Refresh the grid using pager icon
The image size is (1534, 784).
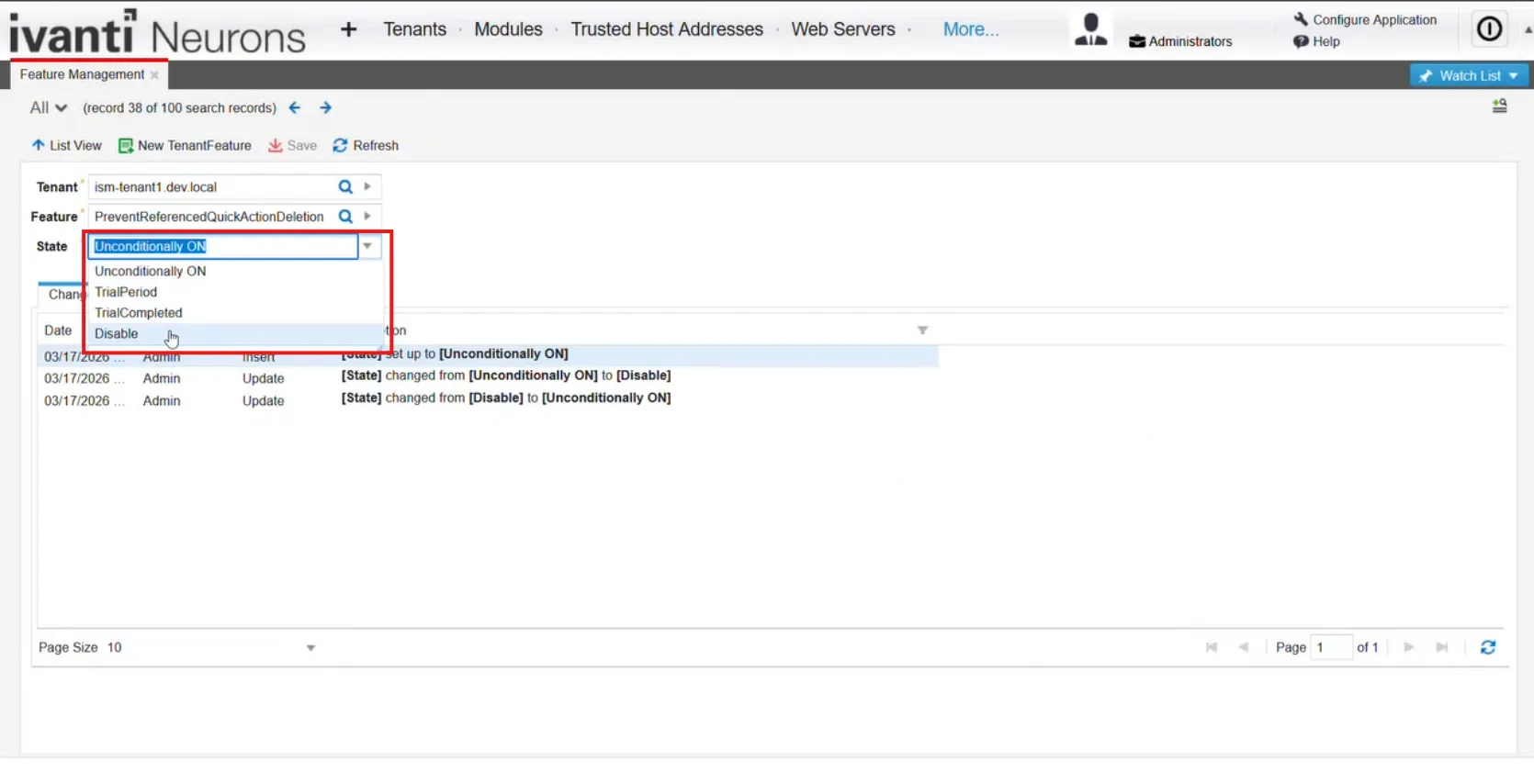point(1488,647)
